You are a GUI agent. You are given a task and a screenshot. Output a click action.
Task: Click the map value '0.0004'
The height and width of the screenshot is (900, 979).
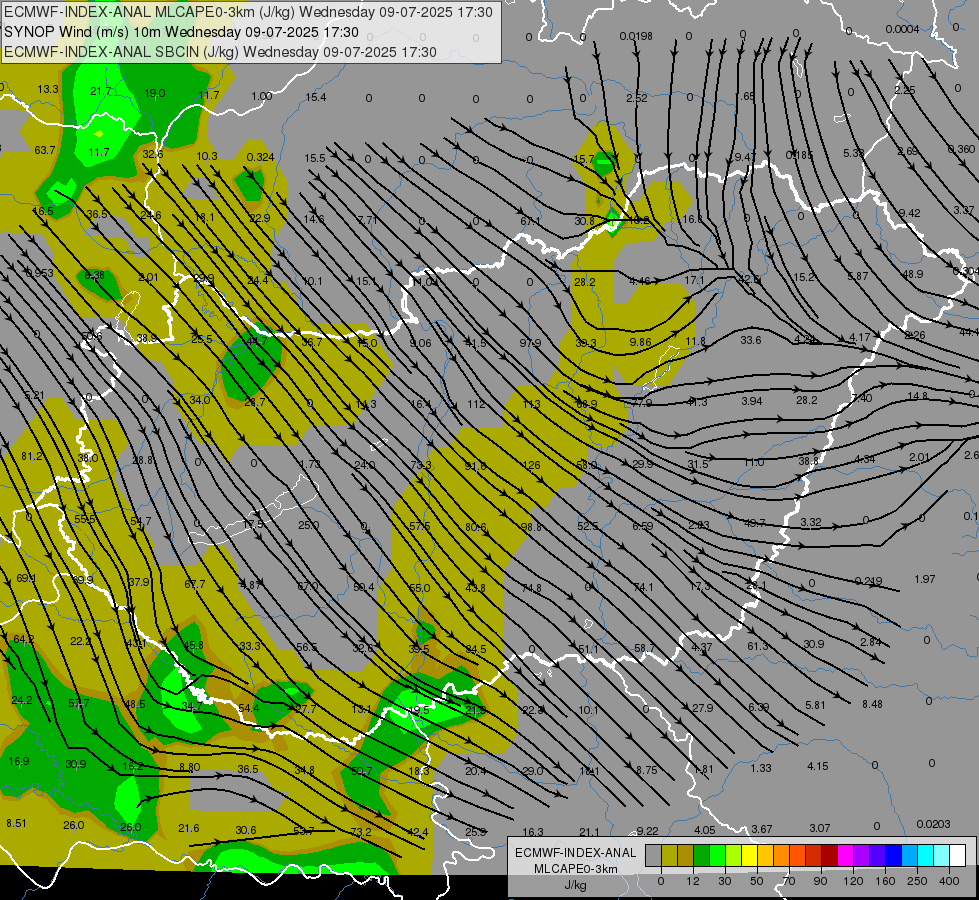(x=902, y=29)
